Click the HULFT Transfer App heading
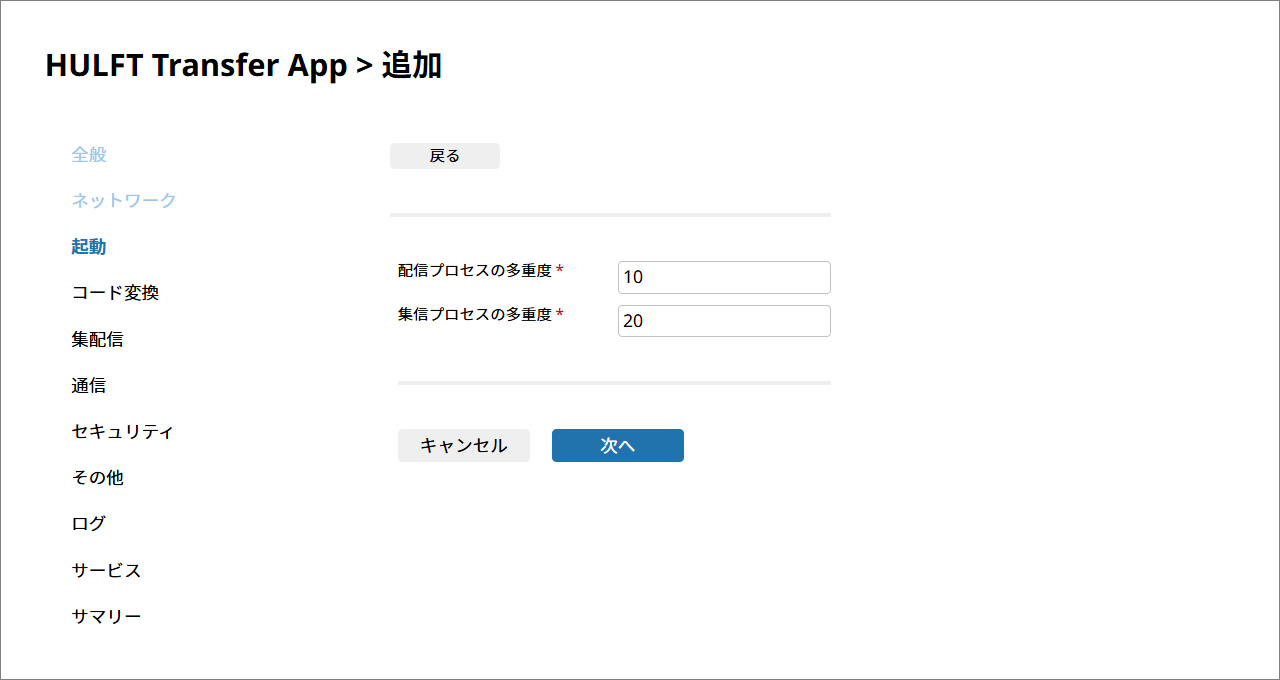This screenshot has height=680, width=1280. (196, 66)
